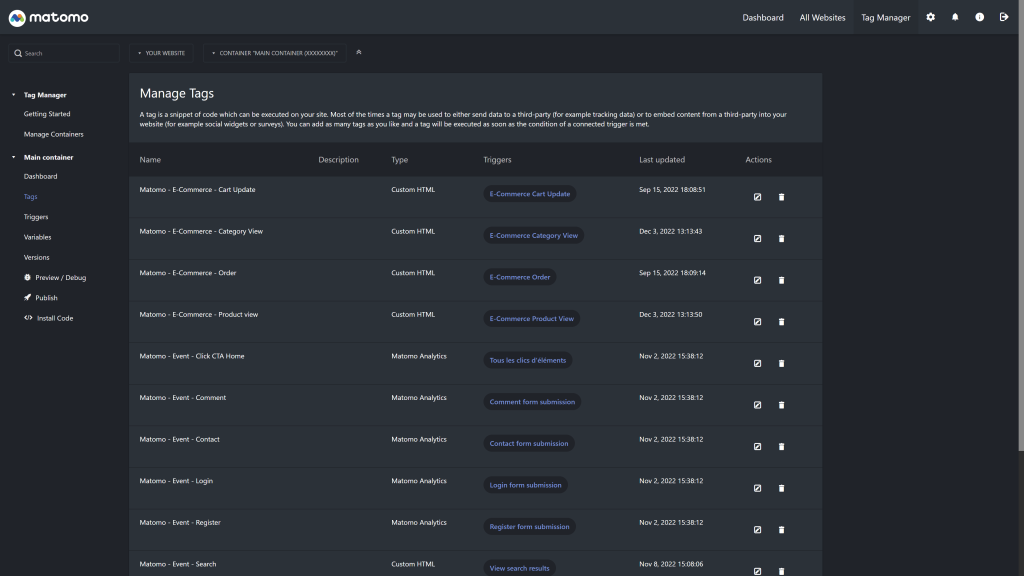Edit the E-Commerce - Order tag
The image size is (1024, 576).
coord(758,280)
